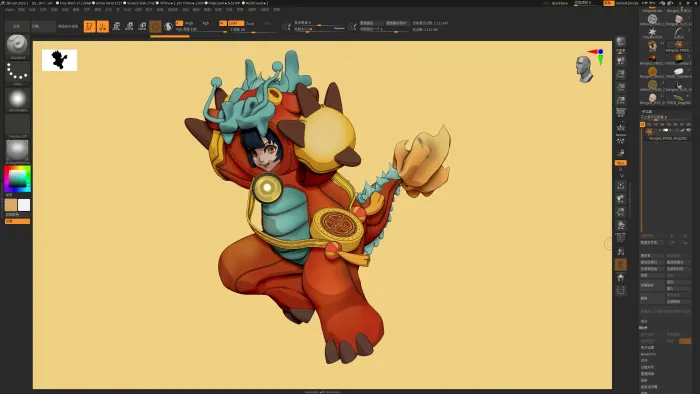
Task: Expand the 重新网格 section
Action: tap(648, 374)
